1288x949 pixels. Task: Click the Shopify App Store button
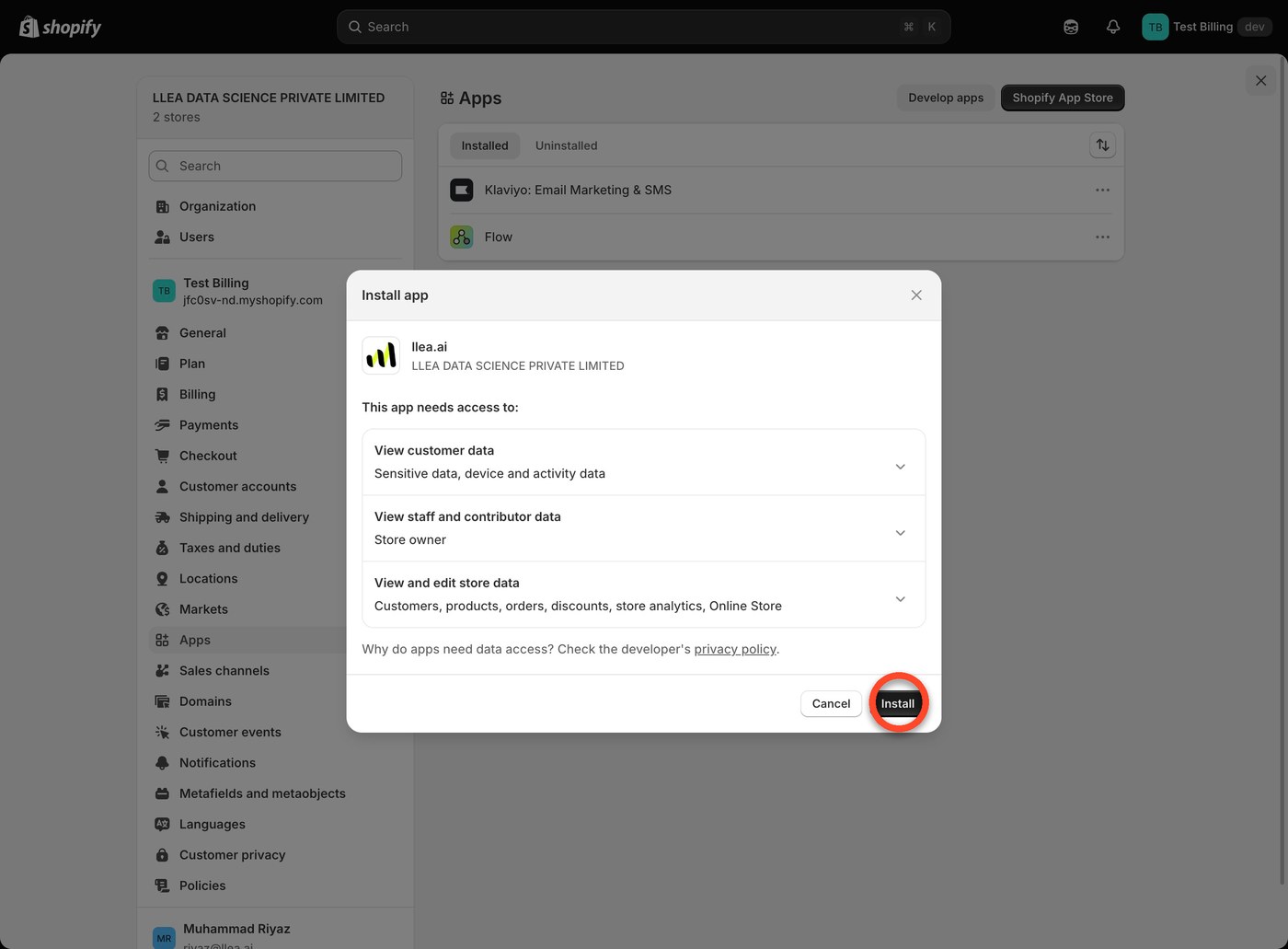click(x=1063, y=98)
